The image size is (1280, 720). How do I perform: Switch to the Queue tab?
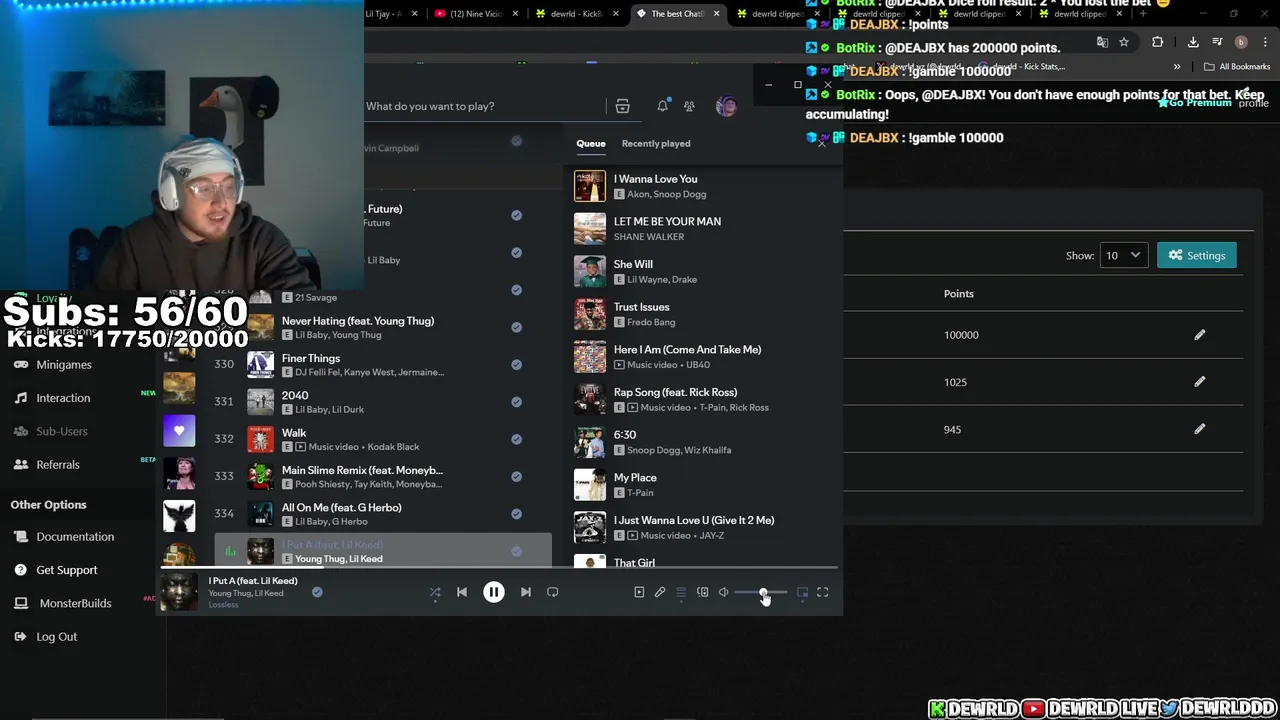pos(591,144)
